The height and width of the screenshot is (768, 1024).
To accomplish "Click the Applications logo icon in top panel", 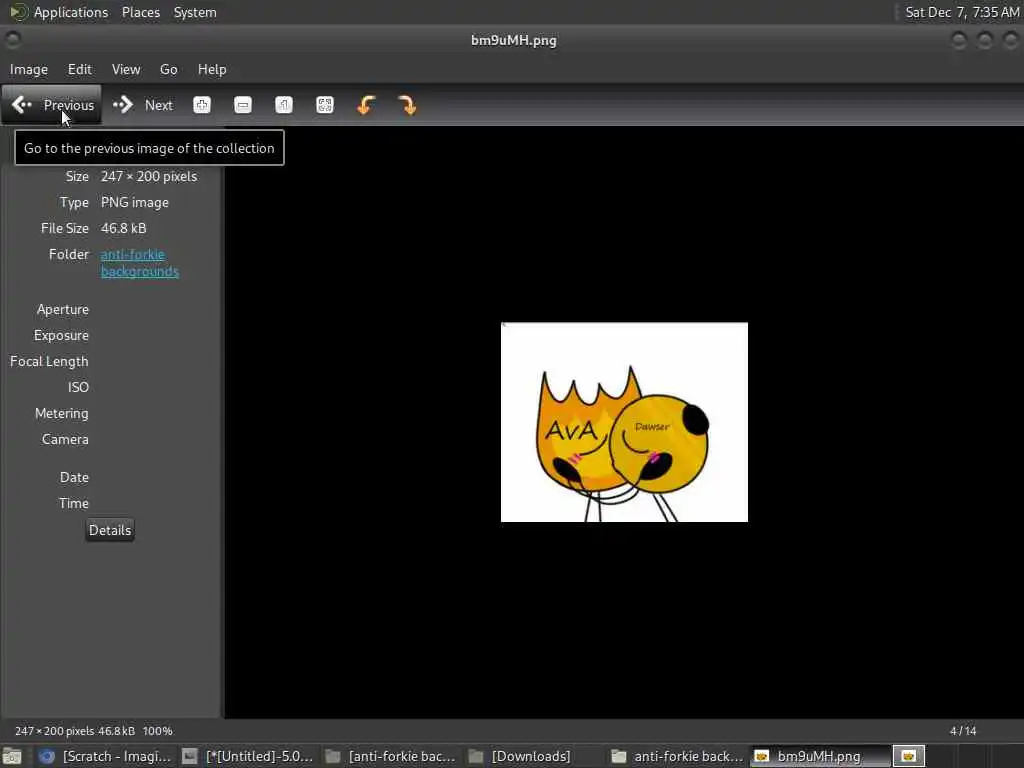I will 18,12.
